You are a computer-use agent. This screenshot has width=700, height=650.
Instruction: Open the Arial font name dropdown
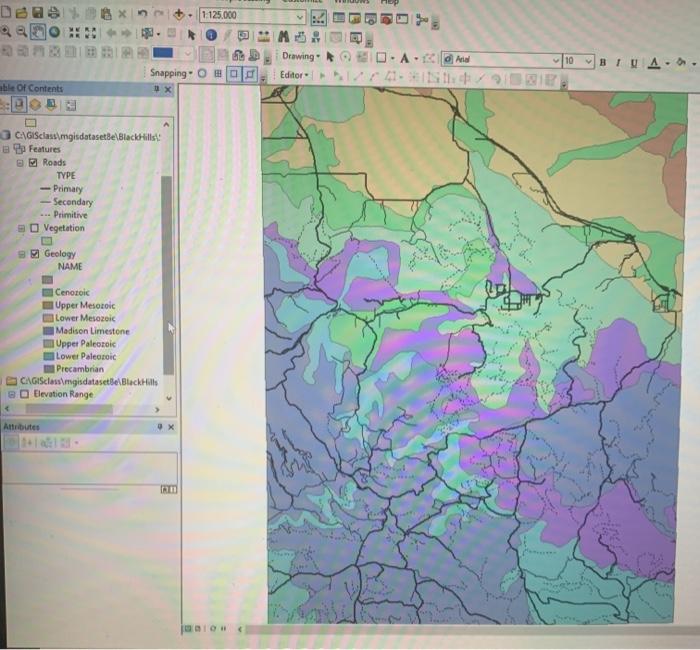[556, 60]
